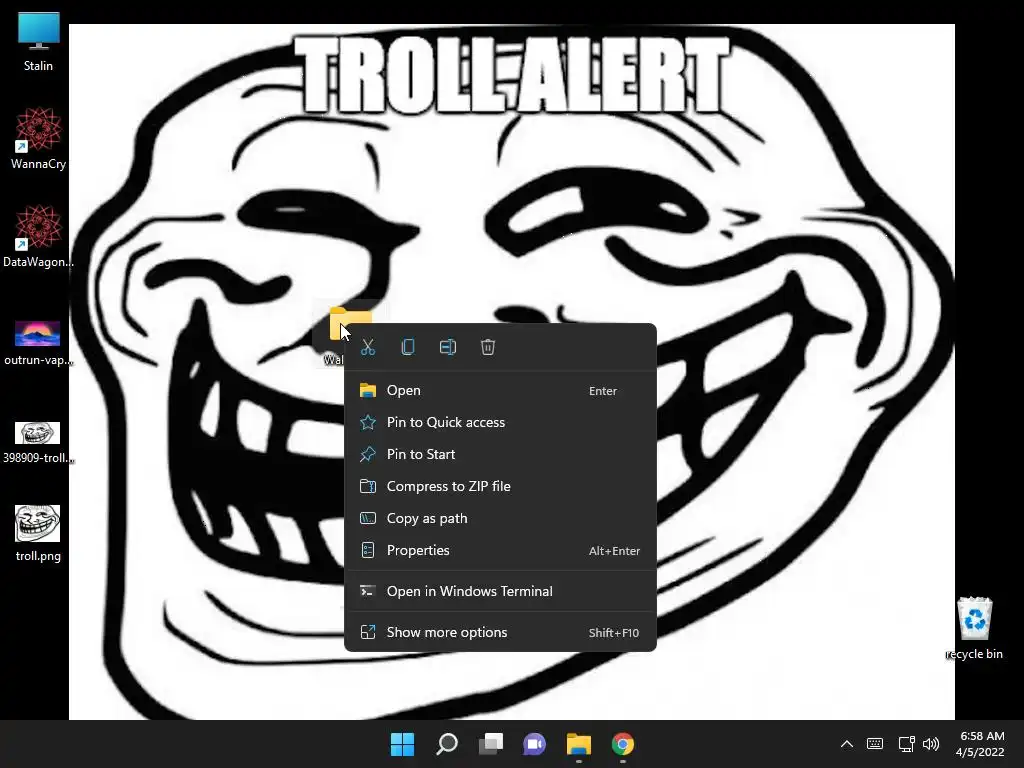The image size is (1024, 768).
Task: Select the outrun-vap wallpaper file icon
Action: point(39,342)
